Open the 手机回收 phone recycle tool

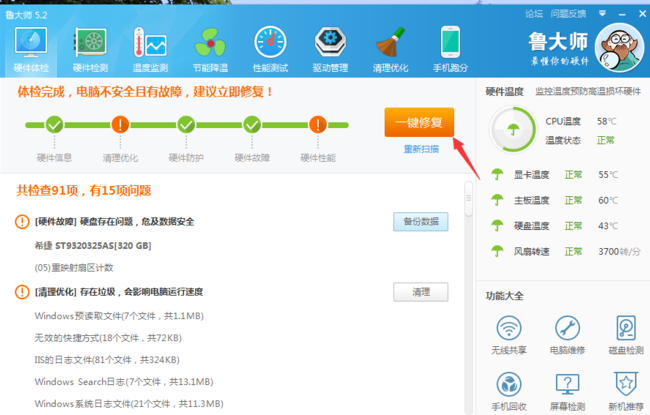click(510, 392)
